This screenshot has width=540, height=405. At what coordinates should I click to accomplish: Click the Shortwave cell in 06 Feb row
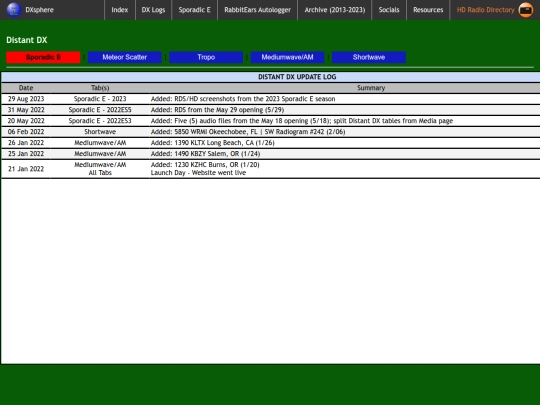(x=100, y=132)
